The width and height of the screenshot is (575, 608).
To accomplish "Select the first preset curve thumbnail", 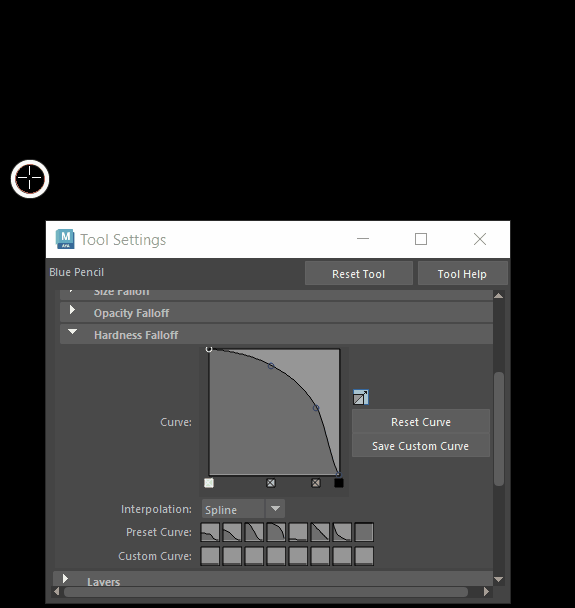I will (x=210, y=532).
